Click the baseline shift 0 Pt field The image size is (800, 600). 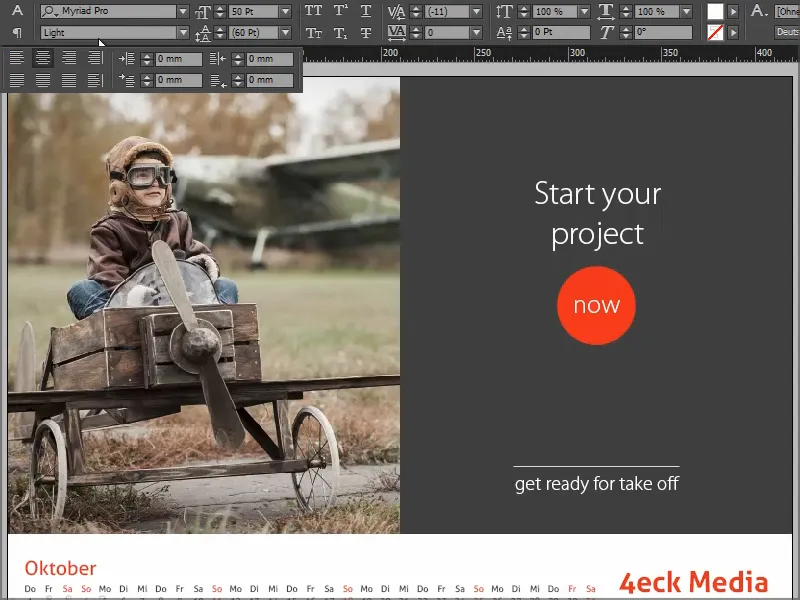pyautogui.click(x=561, y=33)
